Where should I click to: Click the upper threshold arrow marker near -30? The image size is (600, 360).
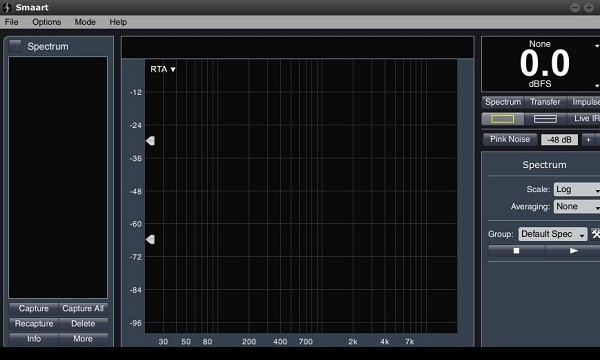pyautogui.click(x=150, y=141)
